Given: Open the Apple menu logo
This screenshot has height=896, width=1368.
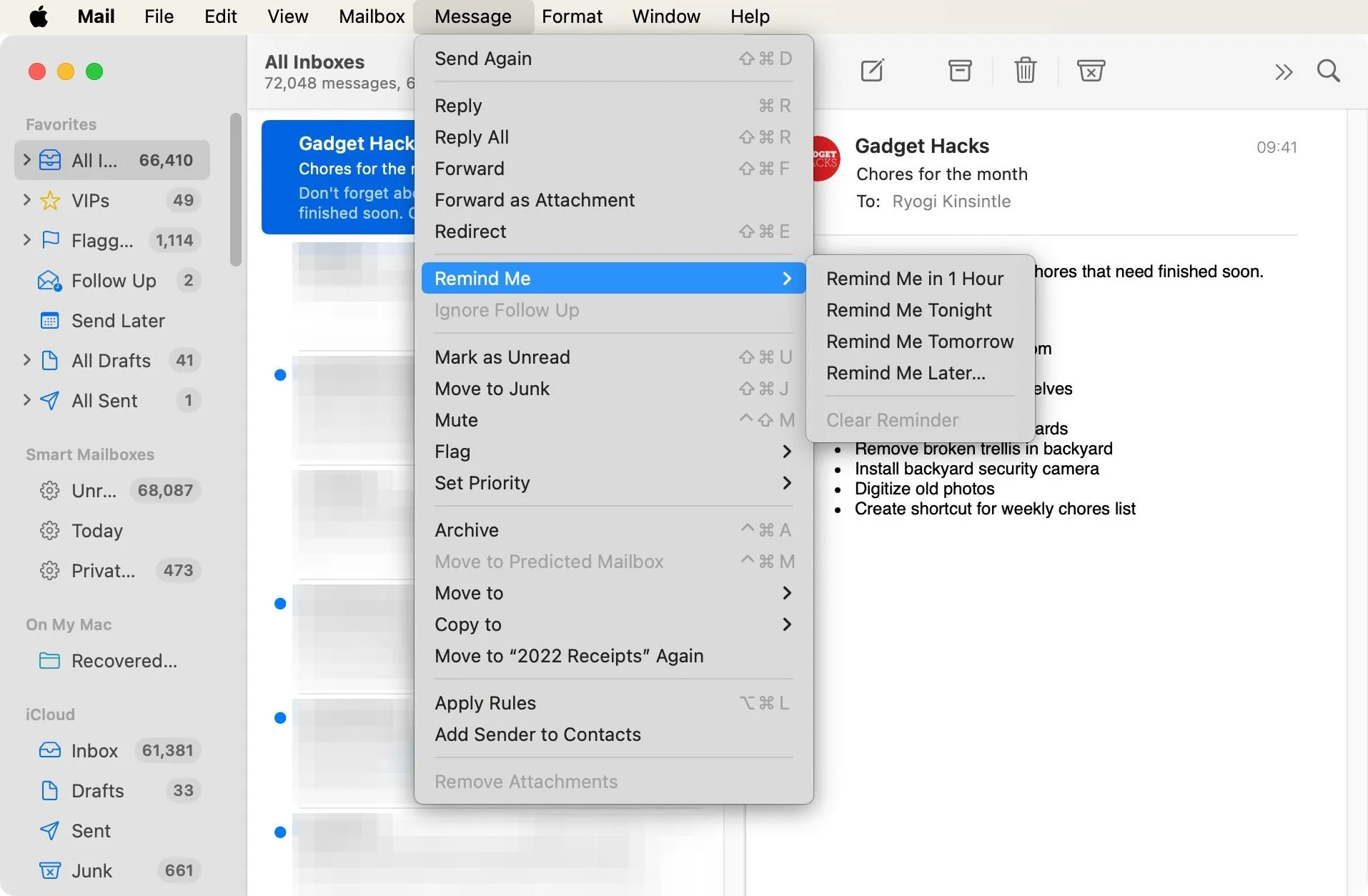Looking at the screenshot, I should click(x=39, y=16).
